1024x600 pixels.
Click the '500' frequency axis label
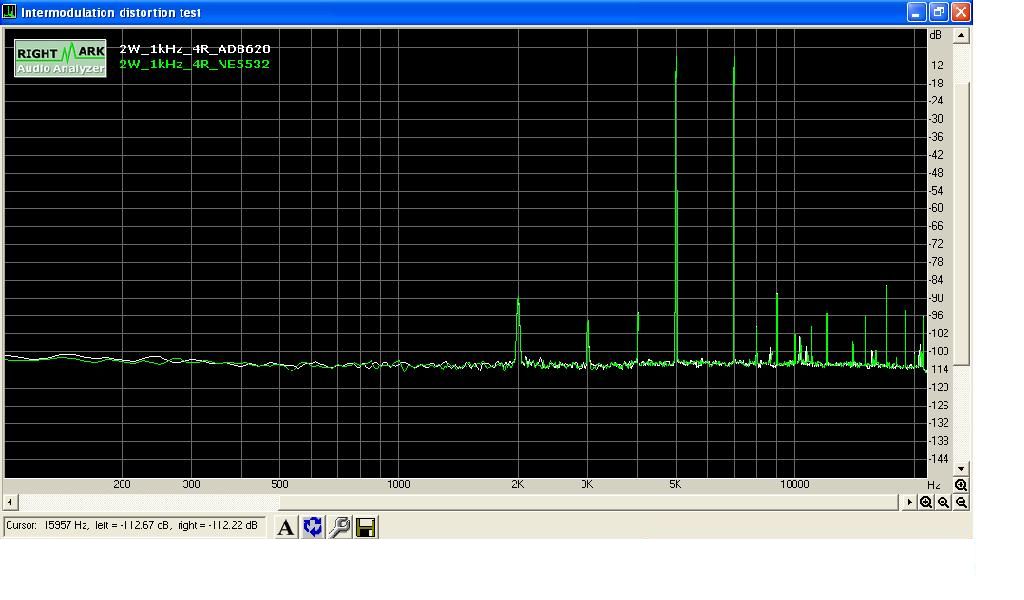(x=280, y=484)
